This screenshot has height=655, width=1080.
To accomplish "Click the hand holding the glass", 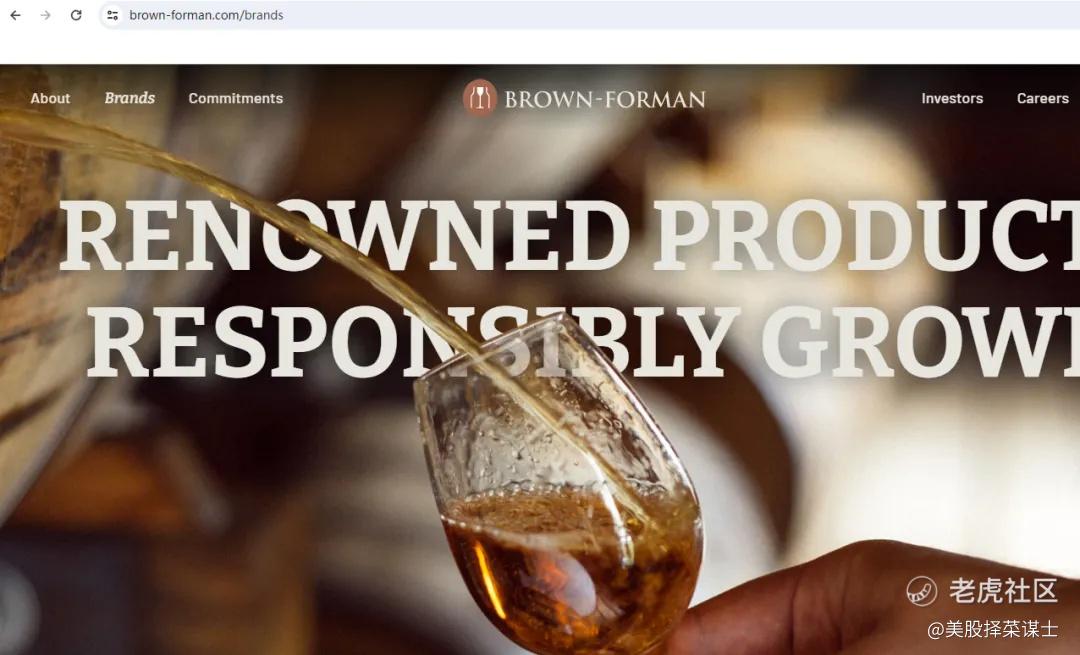I will (x=875, y=598).
